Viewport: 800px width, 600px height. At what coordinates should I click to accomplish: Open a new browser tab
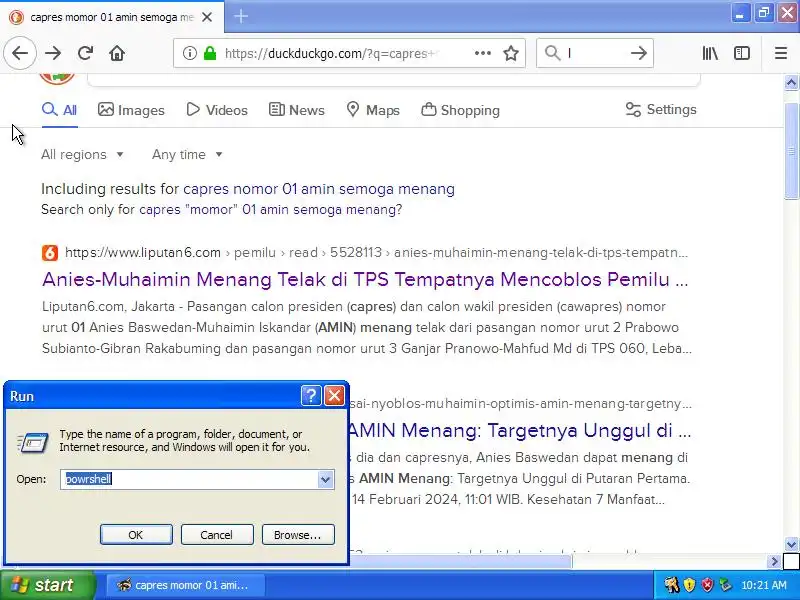241,16
